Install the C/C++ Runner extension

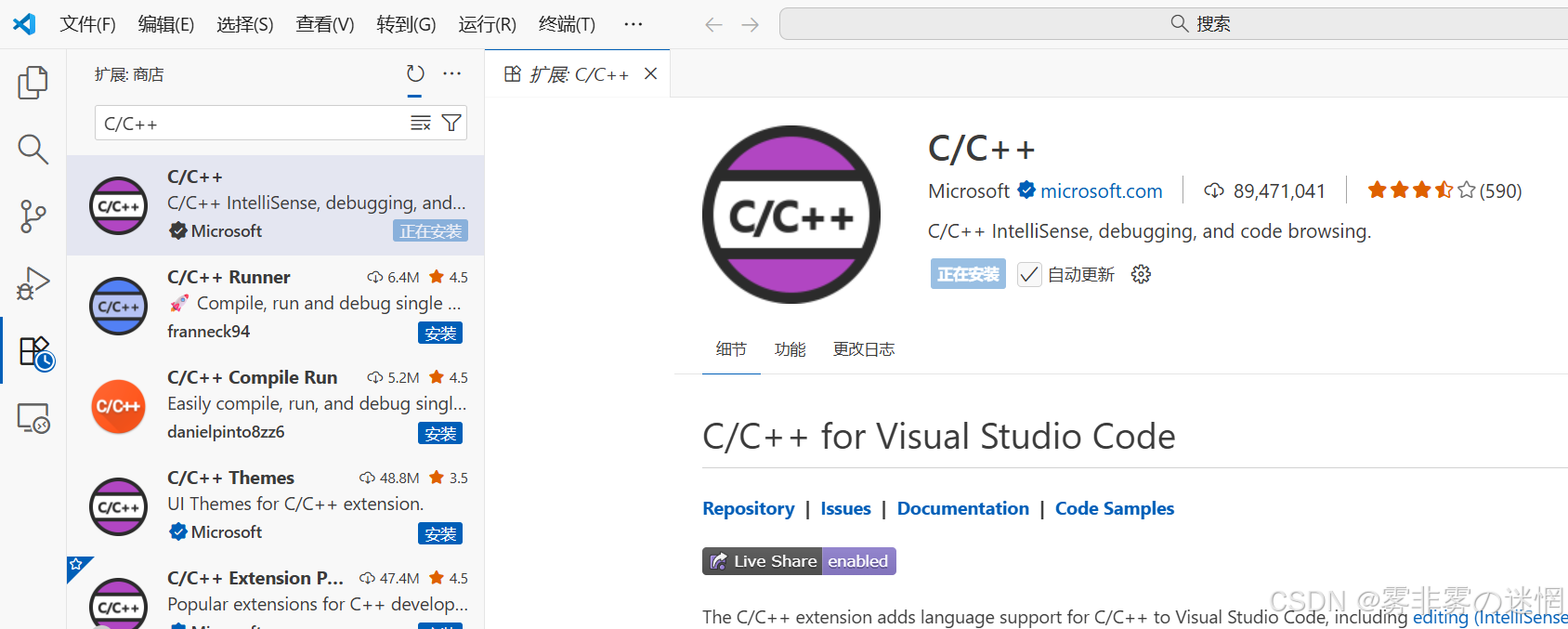440,333
